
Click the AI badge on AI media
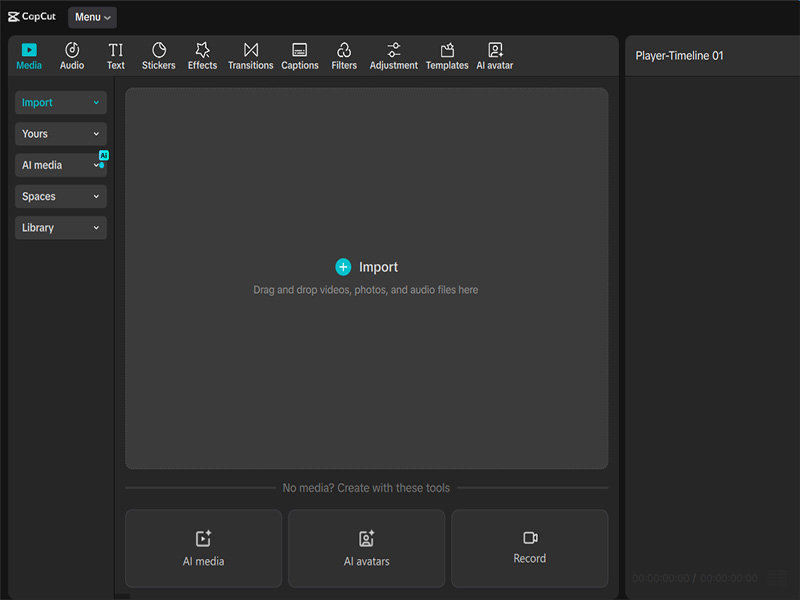point(104,155)
